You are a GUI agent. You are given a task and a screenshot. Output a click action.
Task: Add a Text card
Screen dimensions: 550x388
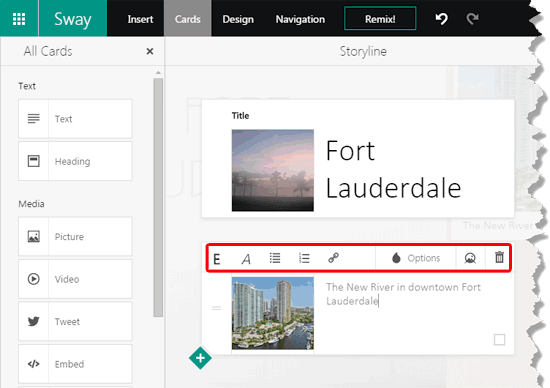click(x=75, y=119)
